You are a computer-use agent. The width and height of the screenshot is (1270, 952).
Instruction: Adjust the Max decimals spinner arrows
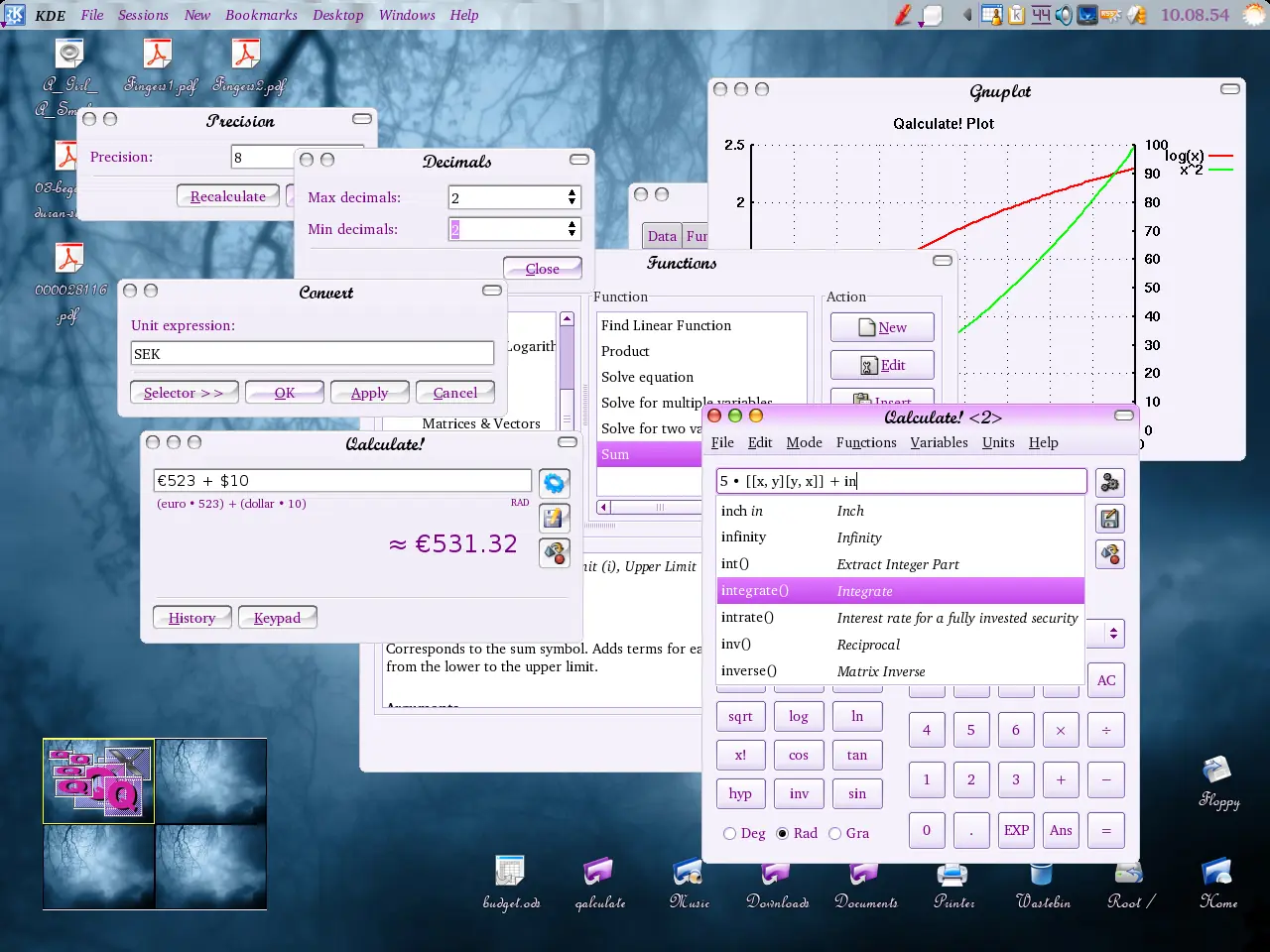[571, 197]
